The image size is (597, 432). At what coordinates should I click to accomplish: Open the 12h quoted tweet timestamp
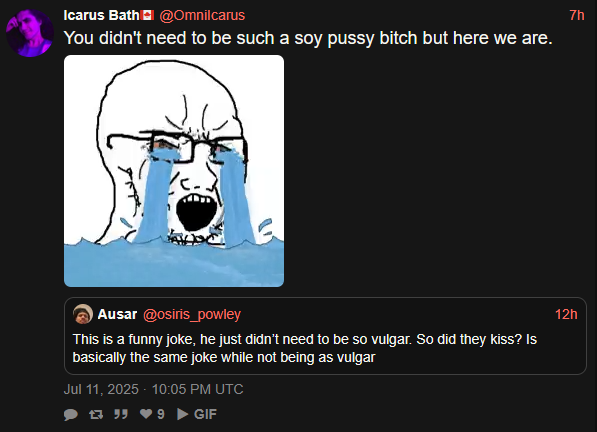pos(566,314)
